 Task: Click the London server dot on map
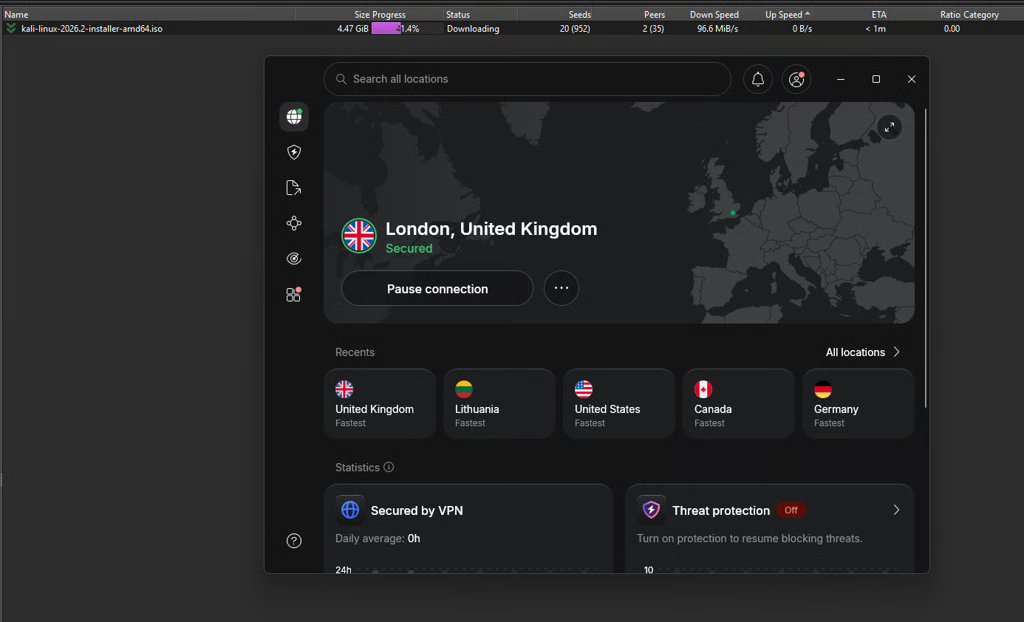click(733, 213)
